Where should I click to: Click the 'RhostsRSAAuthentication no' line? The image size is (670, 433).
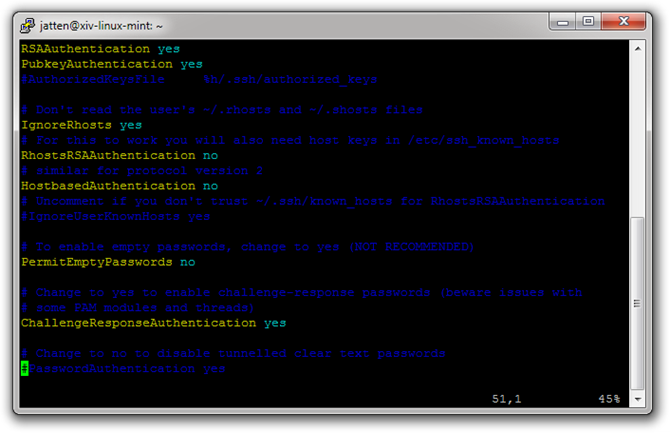[x=120, y=156]
